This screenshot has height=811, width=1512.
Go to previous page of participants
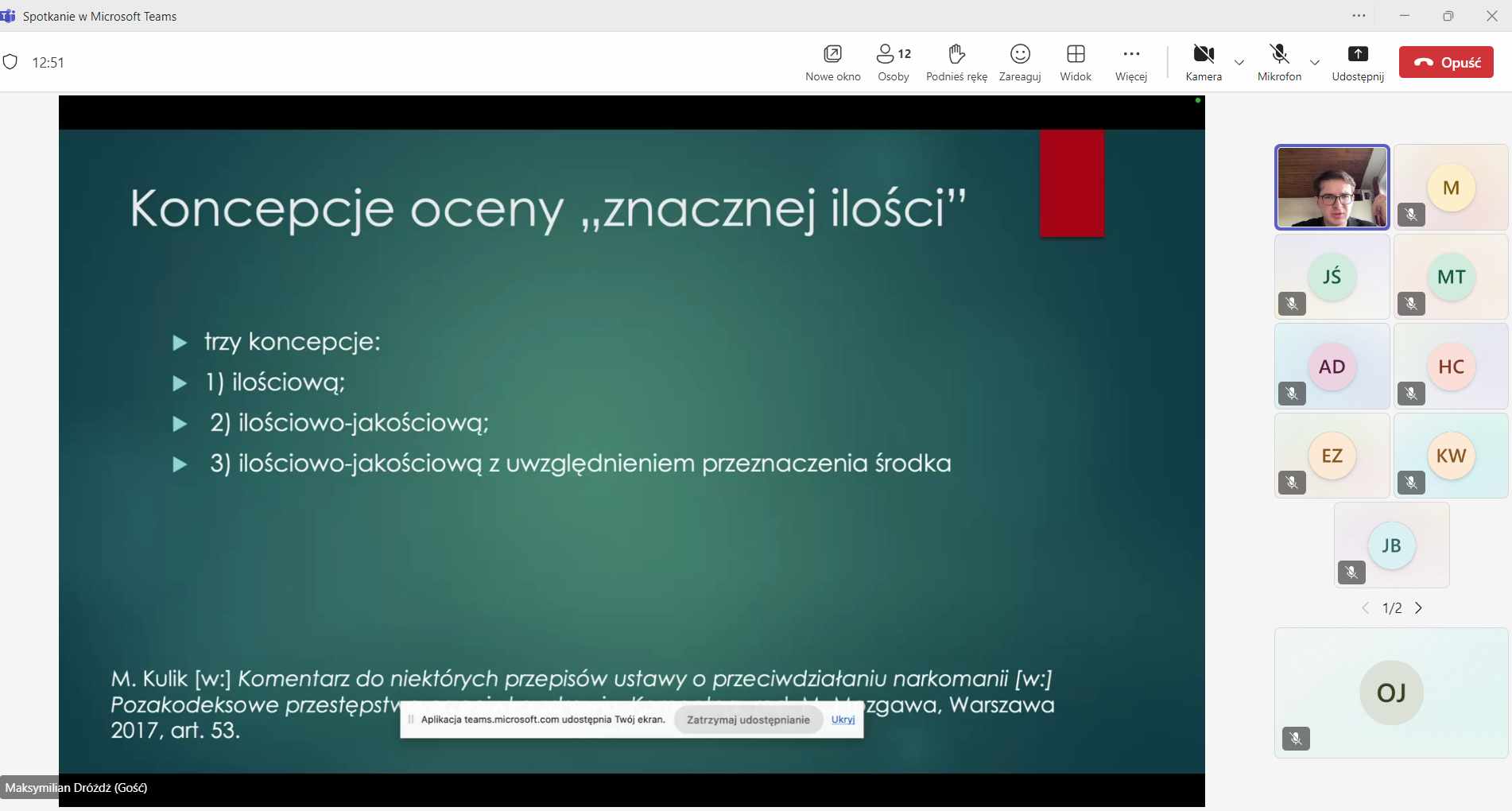pos(1365,608)
